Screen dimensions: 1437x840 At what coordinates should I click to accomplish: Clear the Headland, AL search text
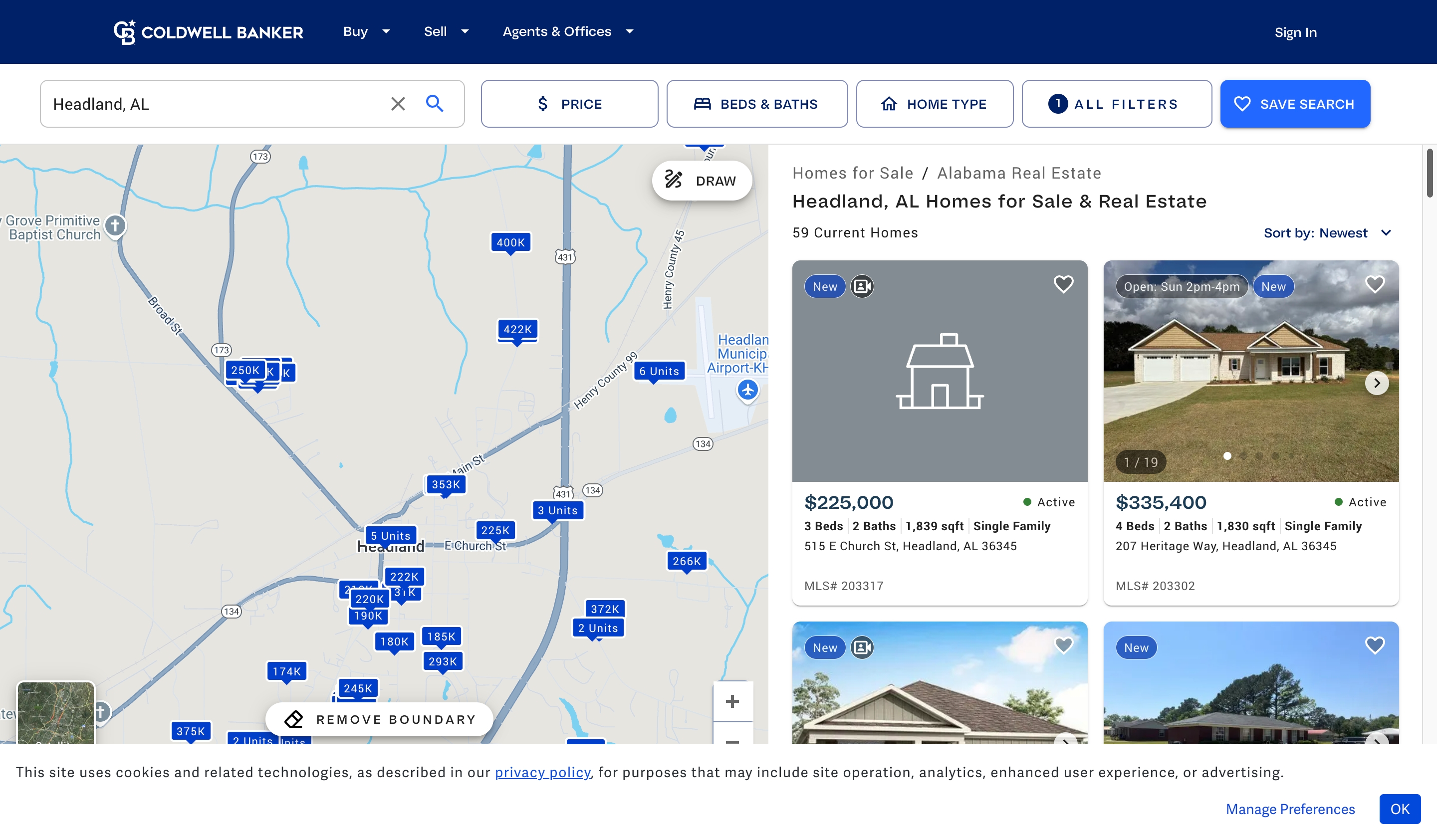pyautogui.click(x=398, y=104)
